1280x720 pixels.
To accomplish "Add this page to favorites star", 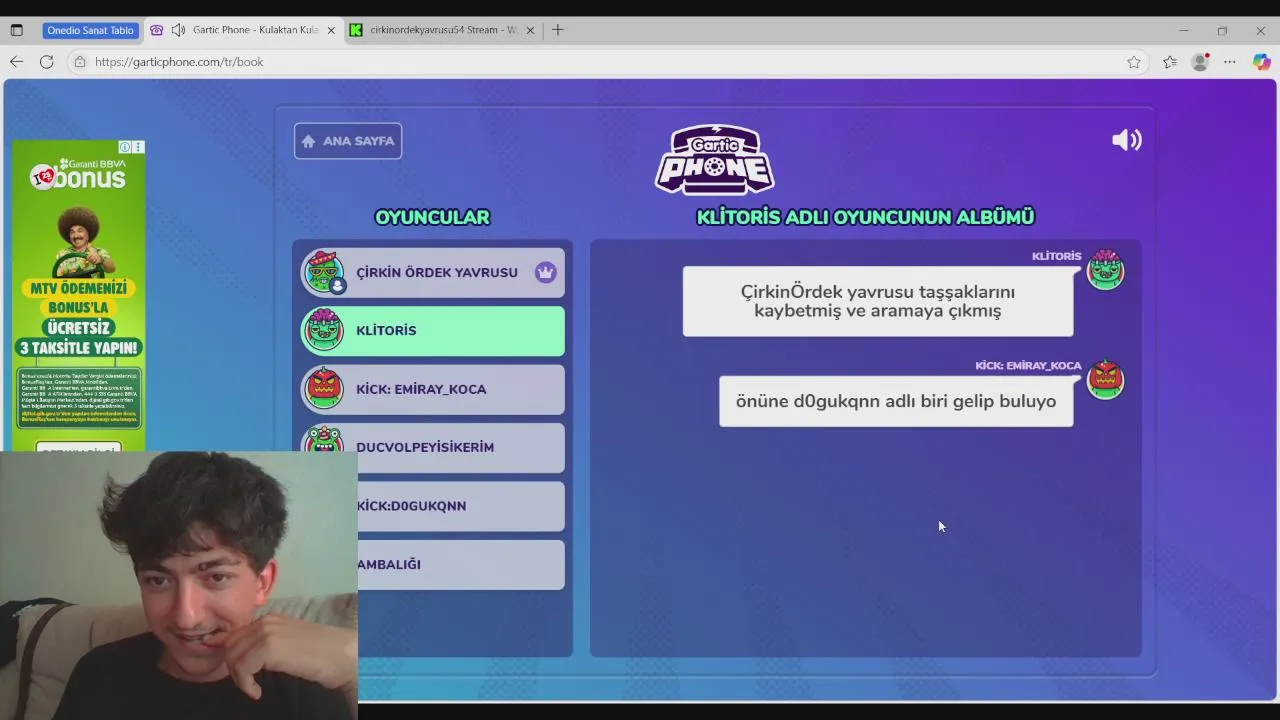I will click(x=1134, y=62).
